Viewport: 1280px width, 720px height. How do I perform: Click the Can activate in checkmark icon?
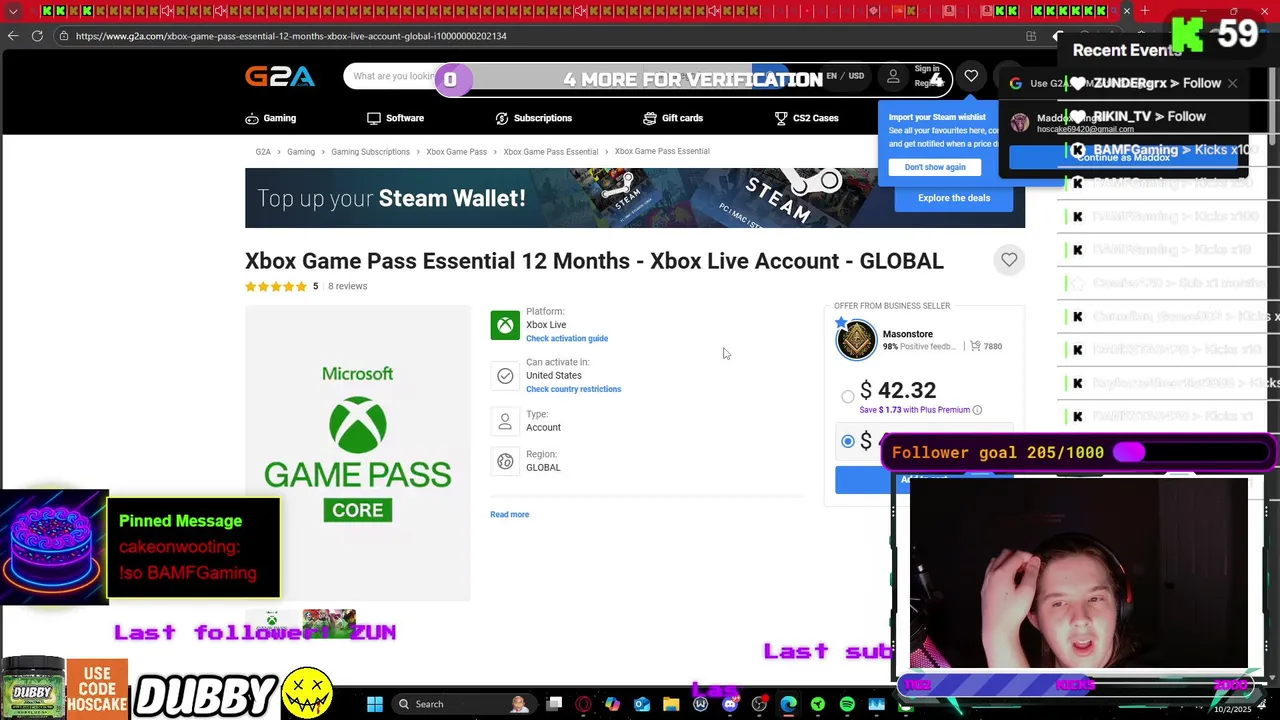tap(505, 376)
